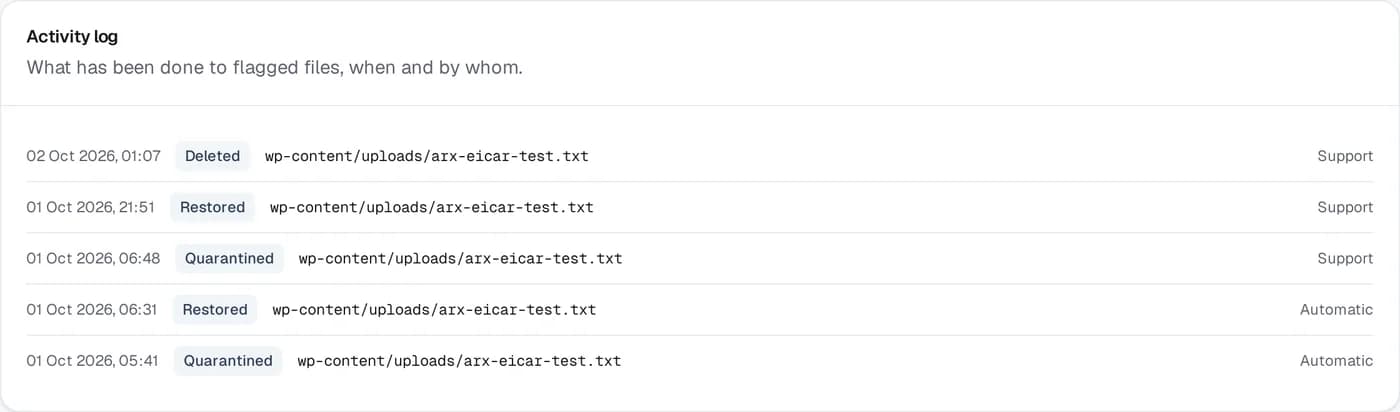
Task: Select Support actor in the 06:48 row
Action: (x=1345, y=258)
